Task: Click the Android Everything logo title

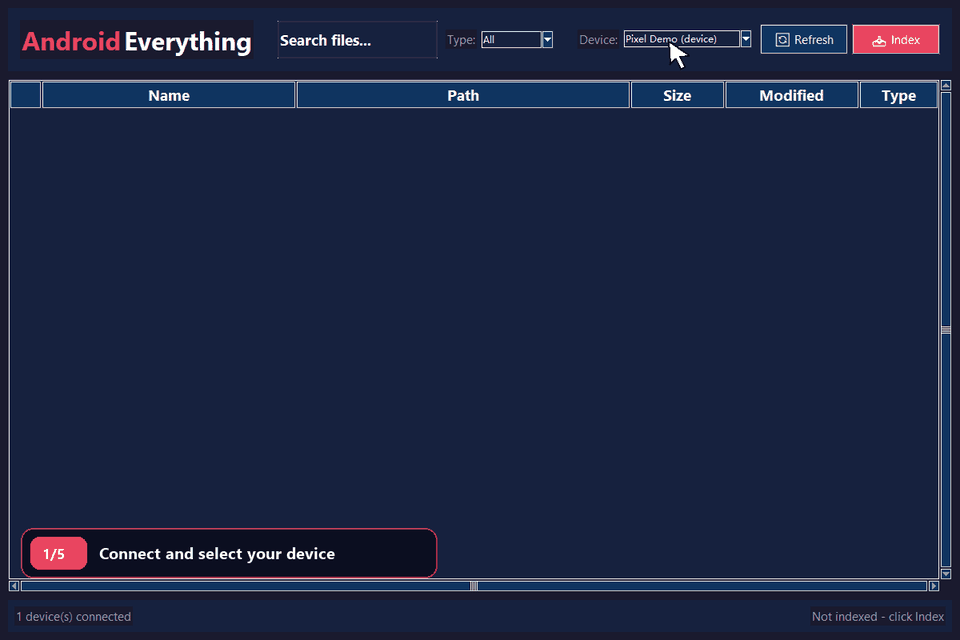Action: click(x=137, y=41)
